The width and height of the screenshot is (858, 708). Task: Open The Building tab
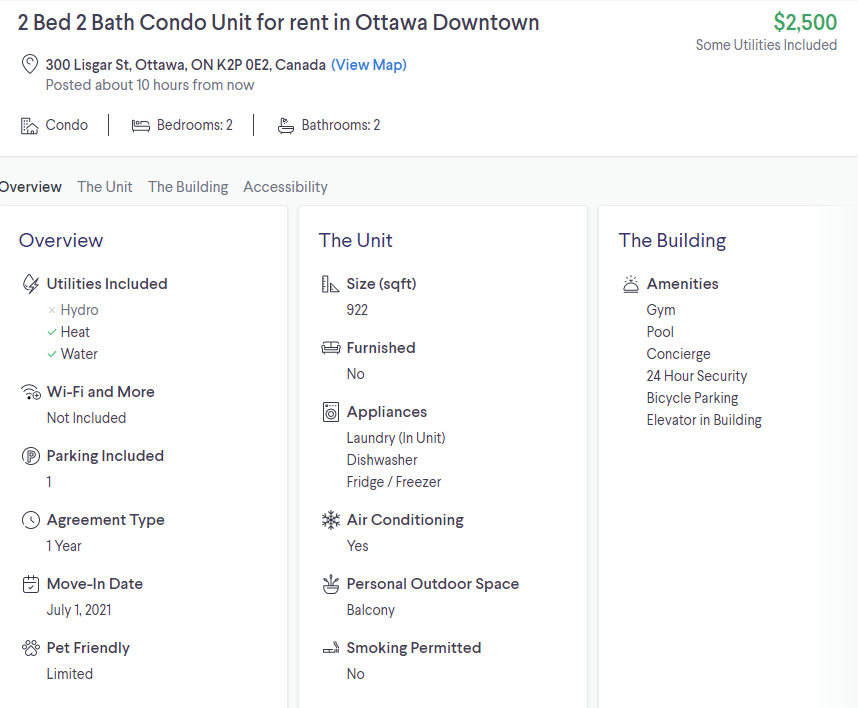[188, 187]
